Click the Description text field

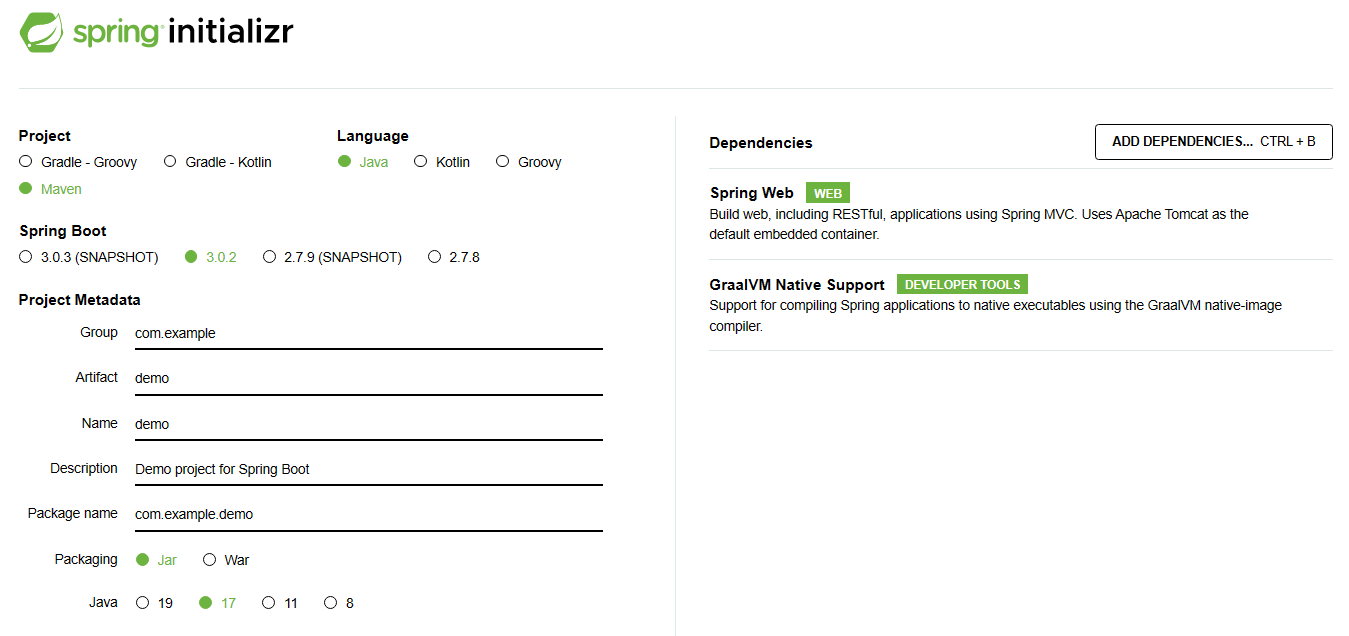[x=368, y=469]
